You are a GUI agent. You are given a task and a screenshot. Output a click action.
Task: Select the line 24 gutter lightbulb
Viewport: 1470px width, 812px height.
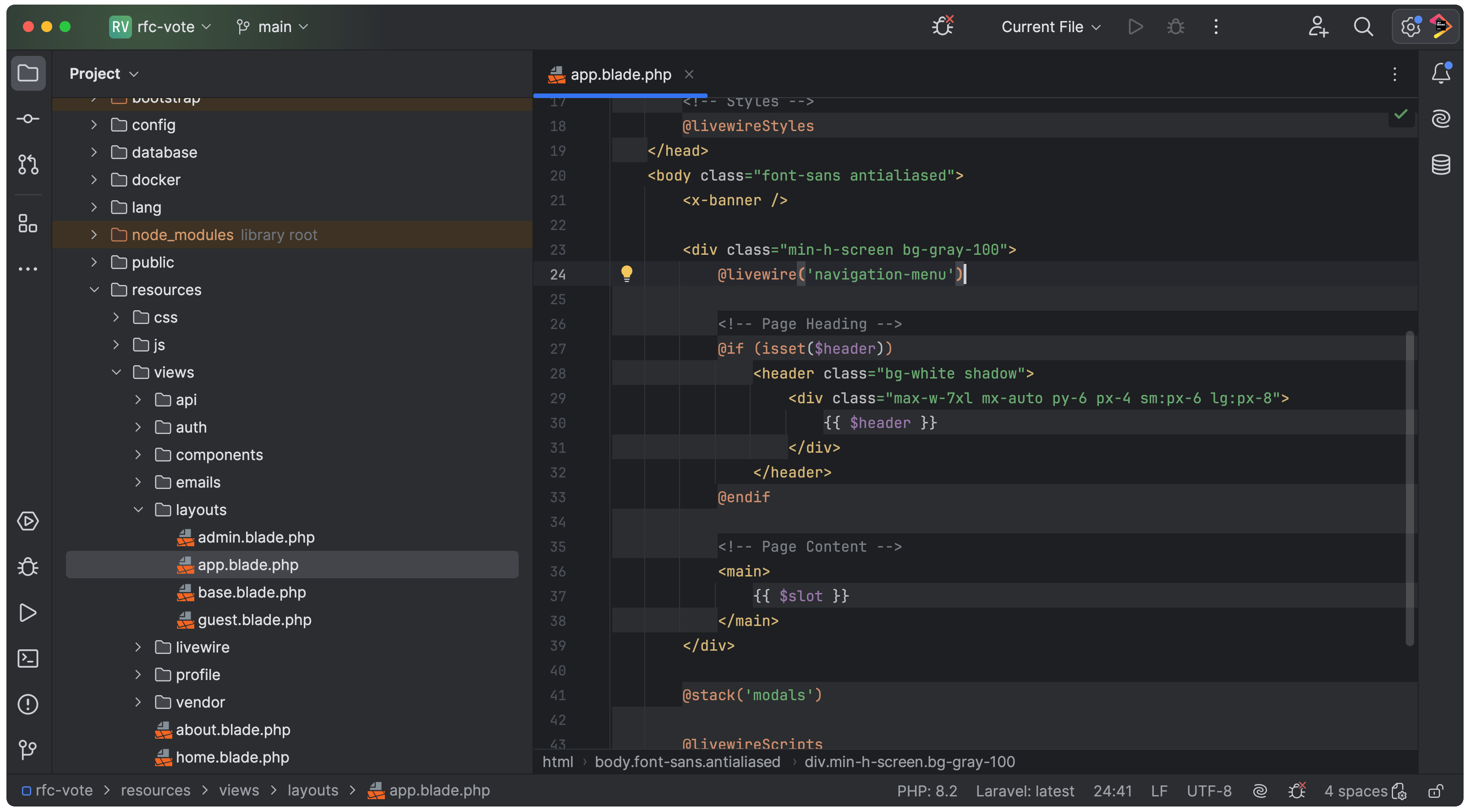coord(625,273)
